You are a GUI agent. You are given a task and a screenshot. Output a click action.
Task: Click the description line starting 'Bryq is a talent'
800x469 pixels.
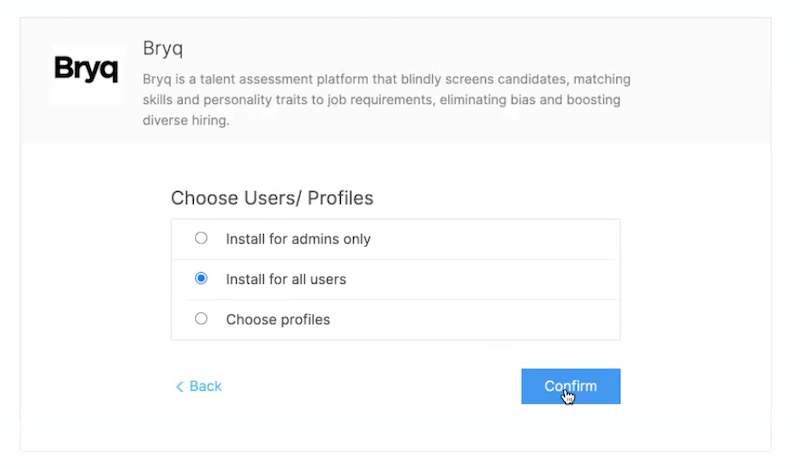[386, 78]
